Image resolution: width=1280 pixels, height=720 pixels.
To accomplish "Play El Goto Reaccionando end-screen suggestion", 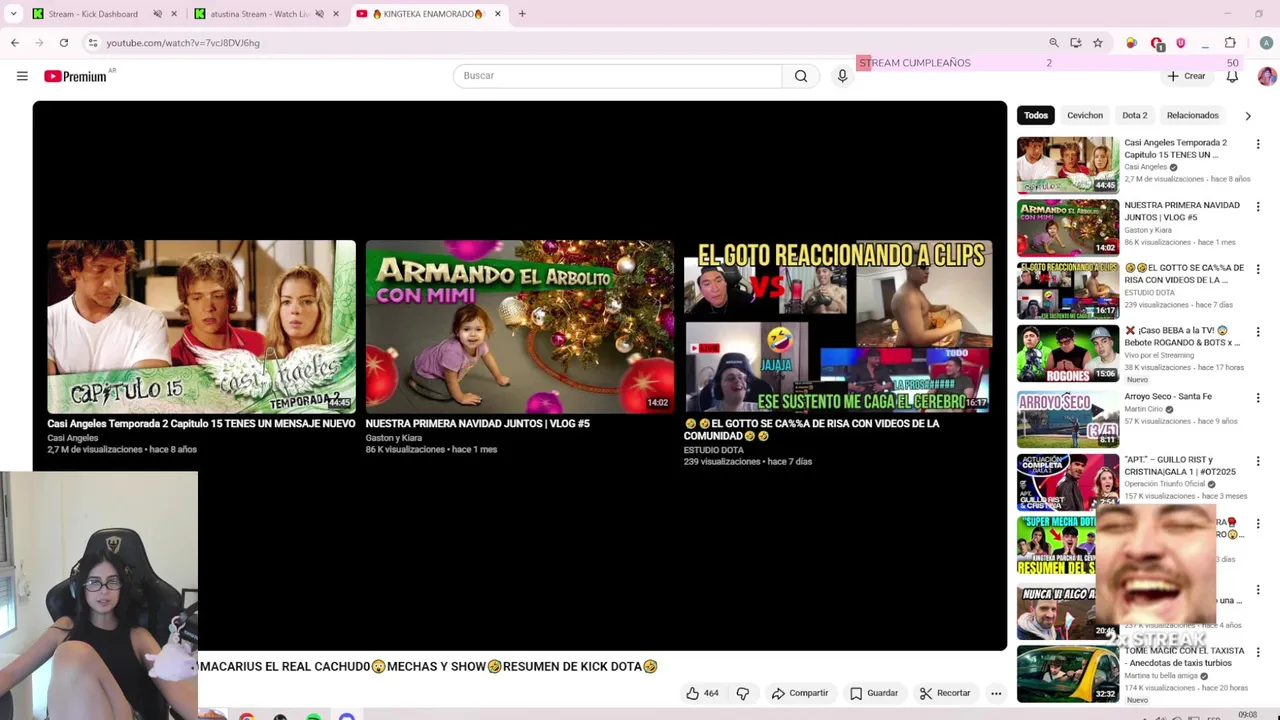I will click(x=838, y=326).
